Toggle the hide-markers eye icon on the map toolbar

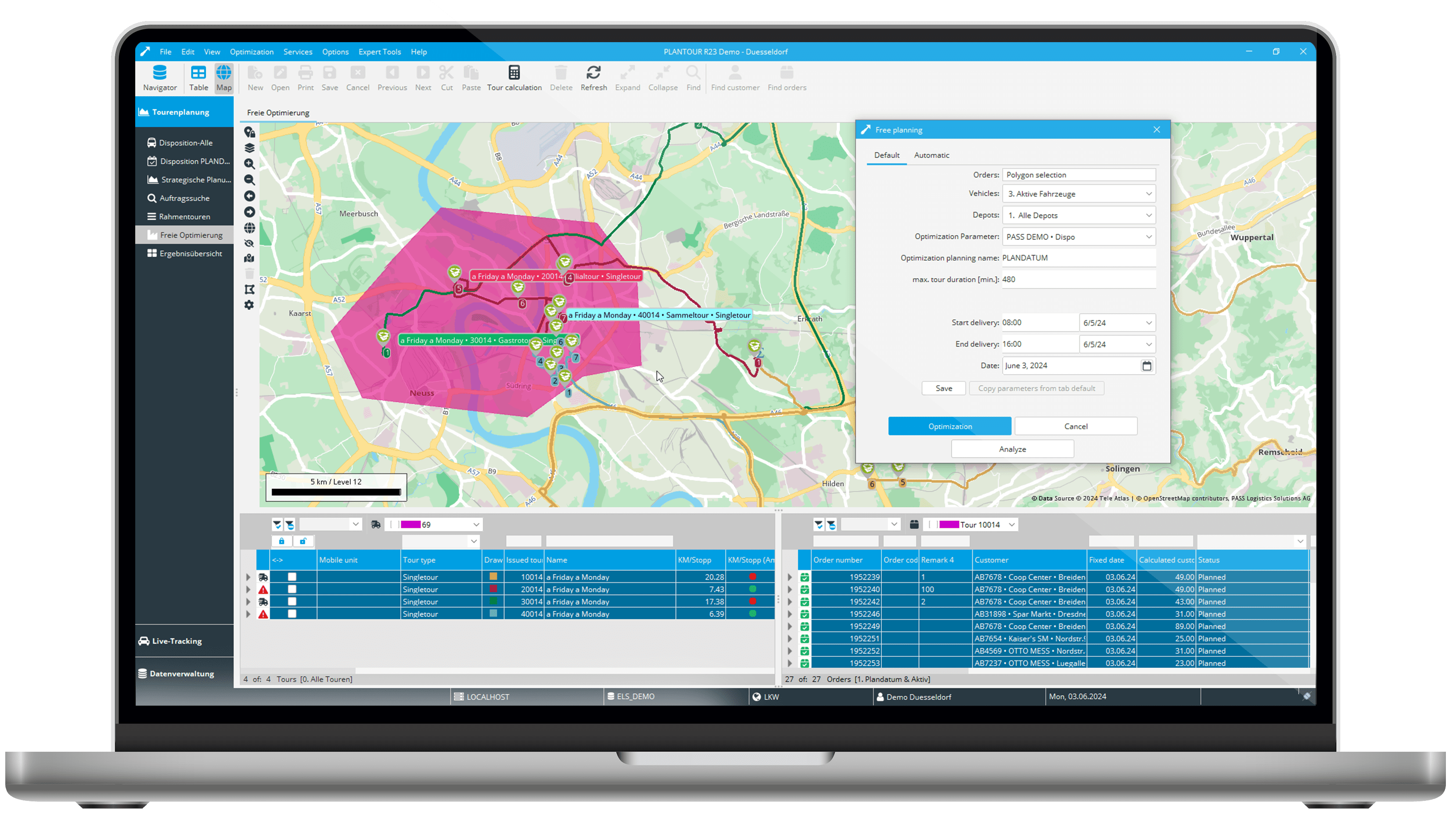coord(249,244)
